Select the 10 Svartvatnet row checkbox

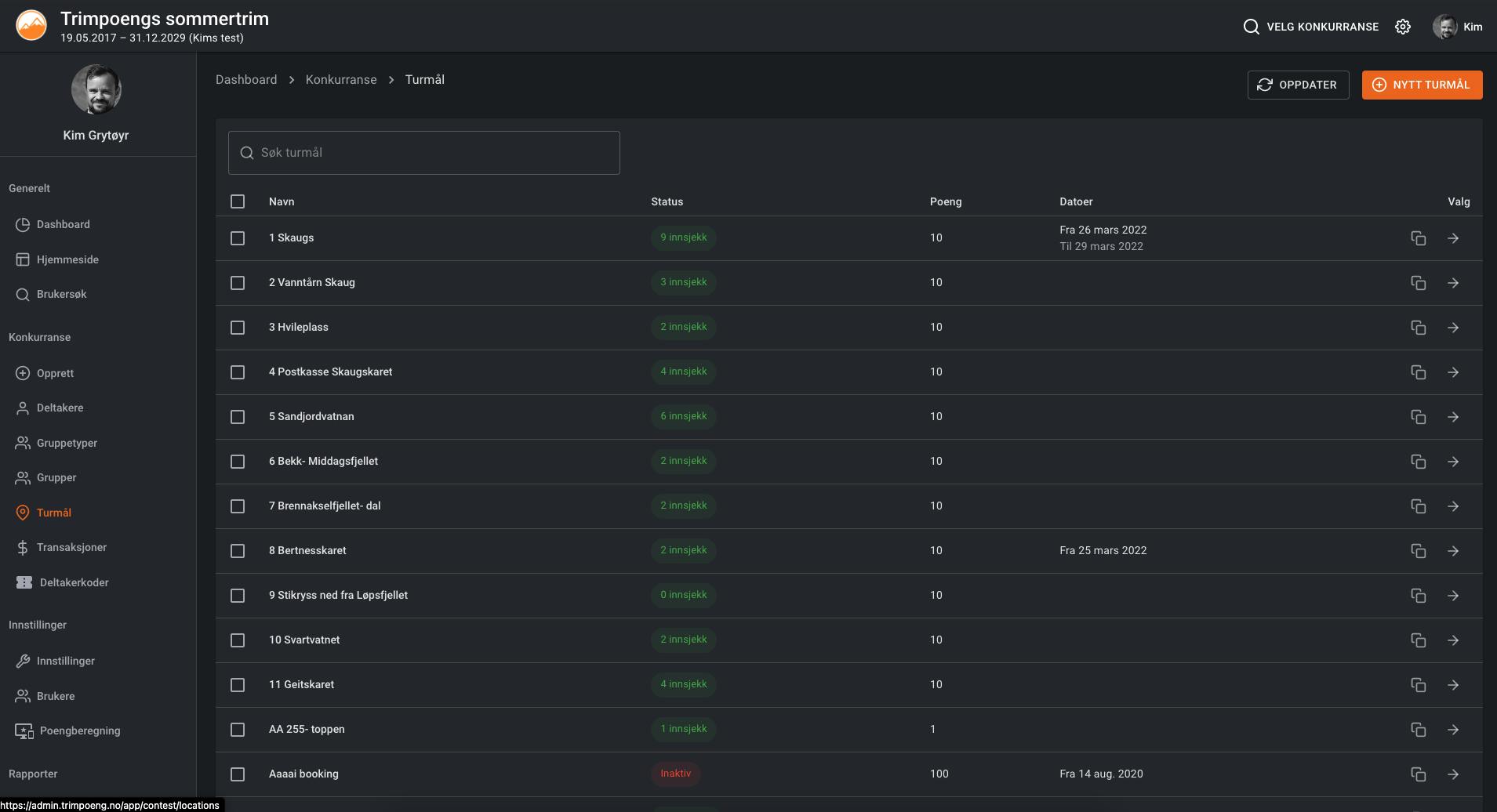[x=238, y=640]
